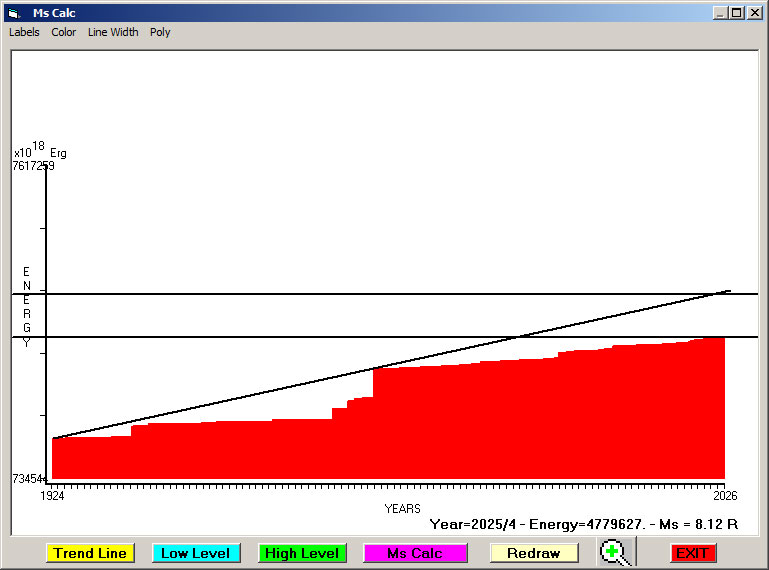Click the magnifier zoom-in icon
Screen dimensions: 769x570
tap(615, 552)
